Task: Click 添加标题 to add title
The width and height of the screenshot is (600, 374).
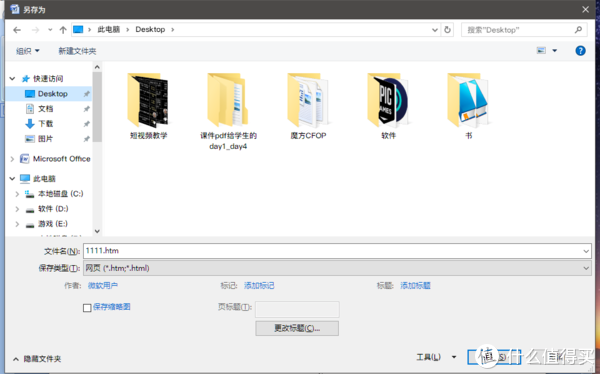Action: click(416, 286)
